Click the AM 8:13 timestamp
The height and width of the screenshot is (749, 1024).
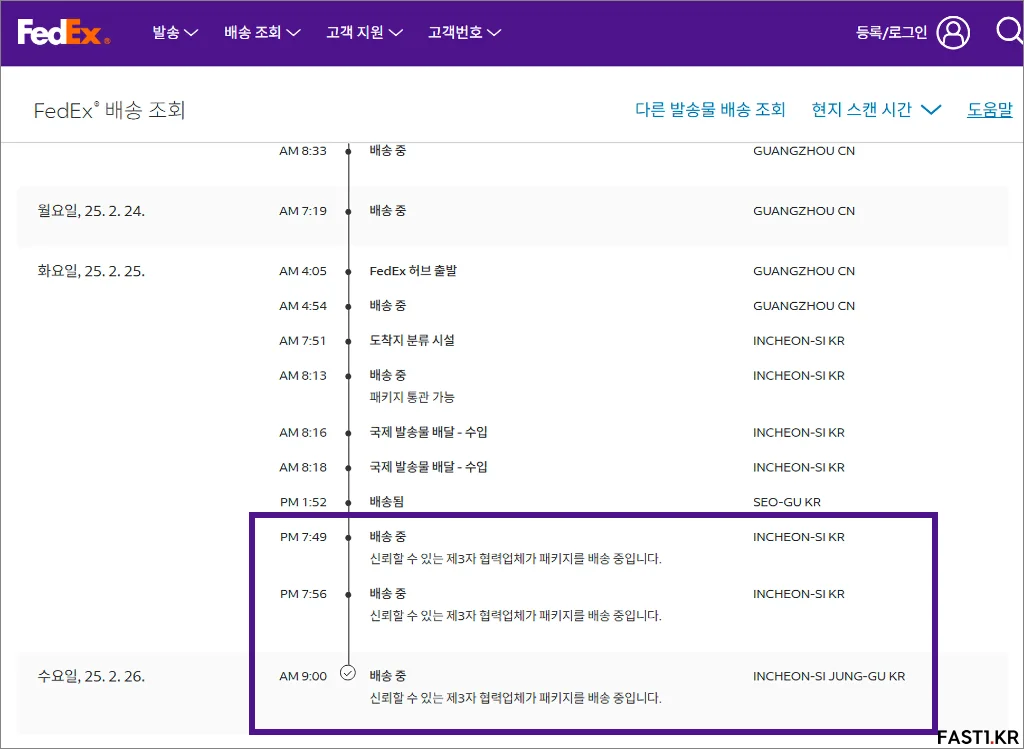303,375
